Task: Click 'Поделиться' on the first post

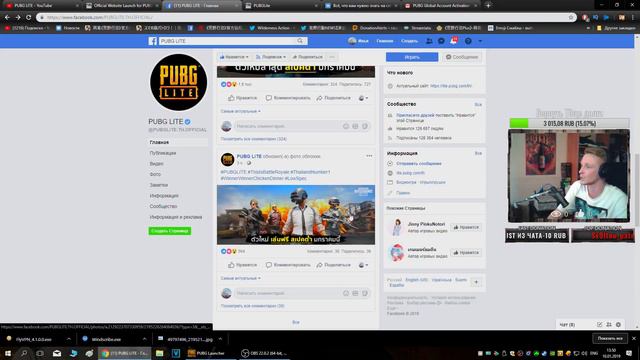Action: (333, 98)
